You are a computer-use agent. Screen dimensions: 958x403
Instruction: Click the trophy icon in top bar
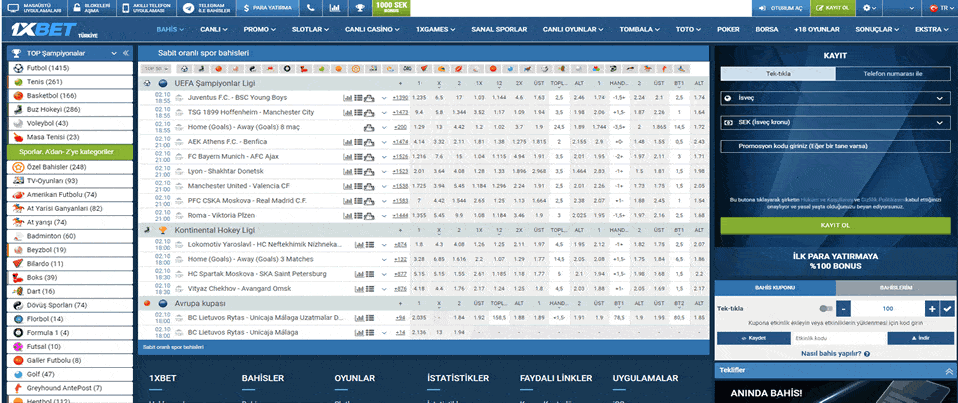coord(360,8)
